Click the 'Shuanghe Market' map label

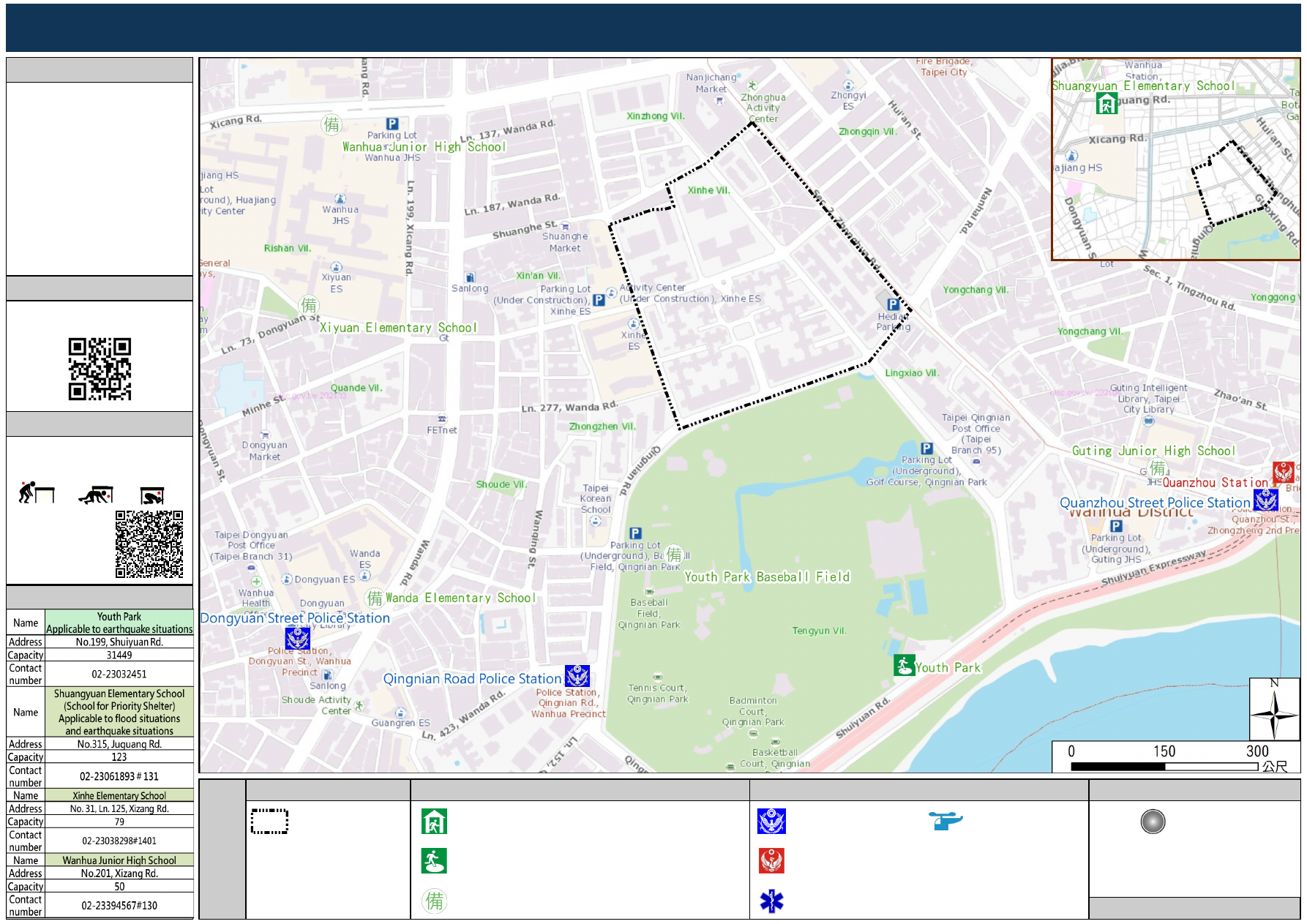click(565, 242)
